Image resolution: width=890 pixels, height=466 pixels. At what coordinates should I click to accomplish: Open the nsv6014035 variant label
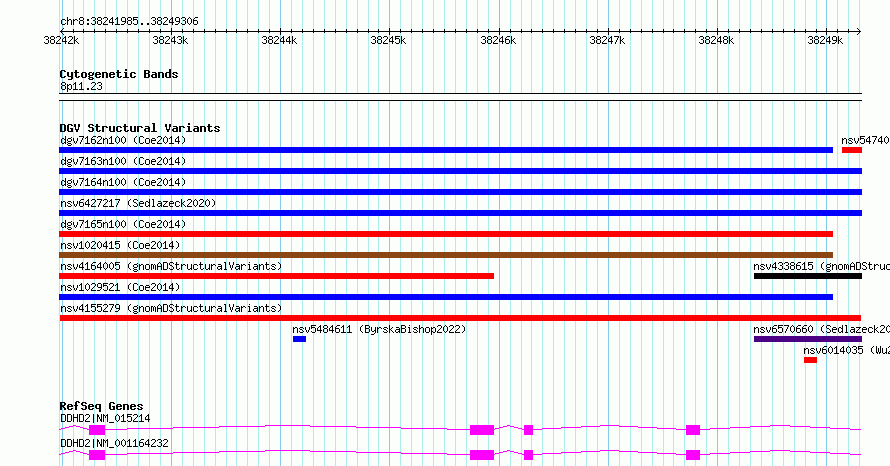coord(846,350)
